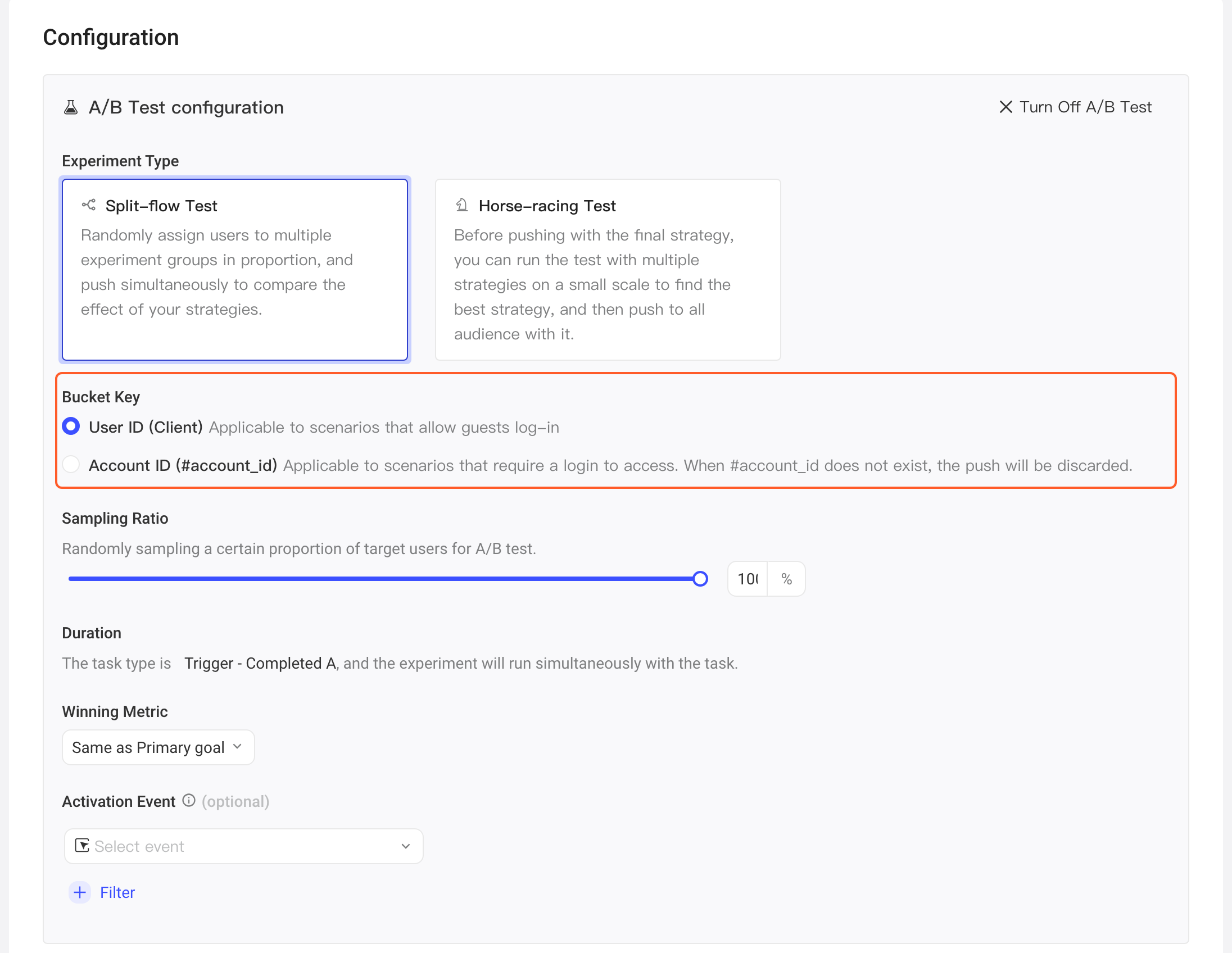
Task: Click the horse icon in Horse-racing Test card
Action: pyautogui.click(x=461, y=205)
